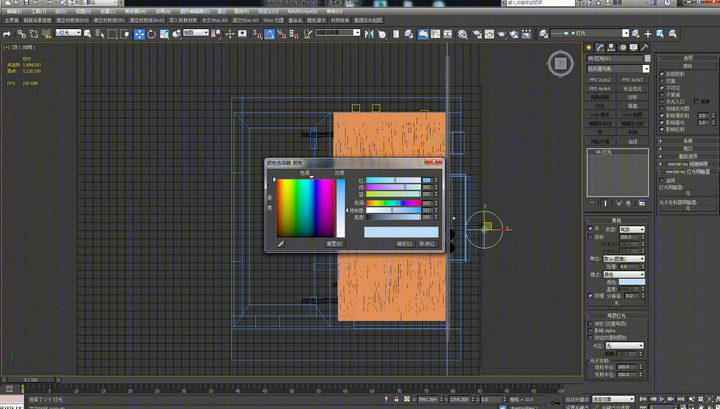Screen dimensions: 720x409
Task: Click the ViewCube in the viewport corner
Action: pyautogui.click(x=560, y=64)
